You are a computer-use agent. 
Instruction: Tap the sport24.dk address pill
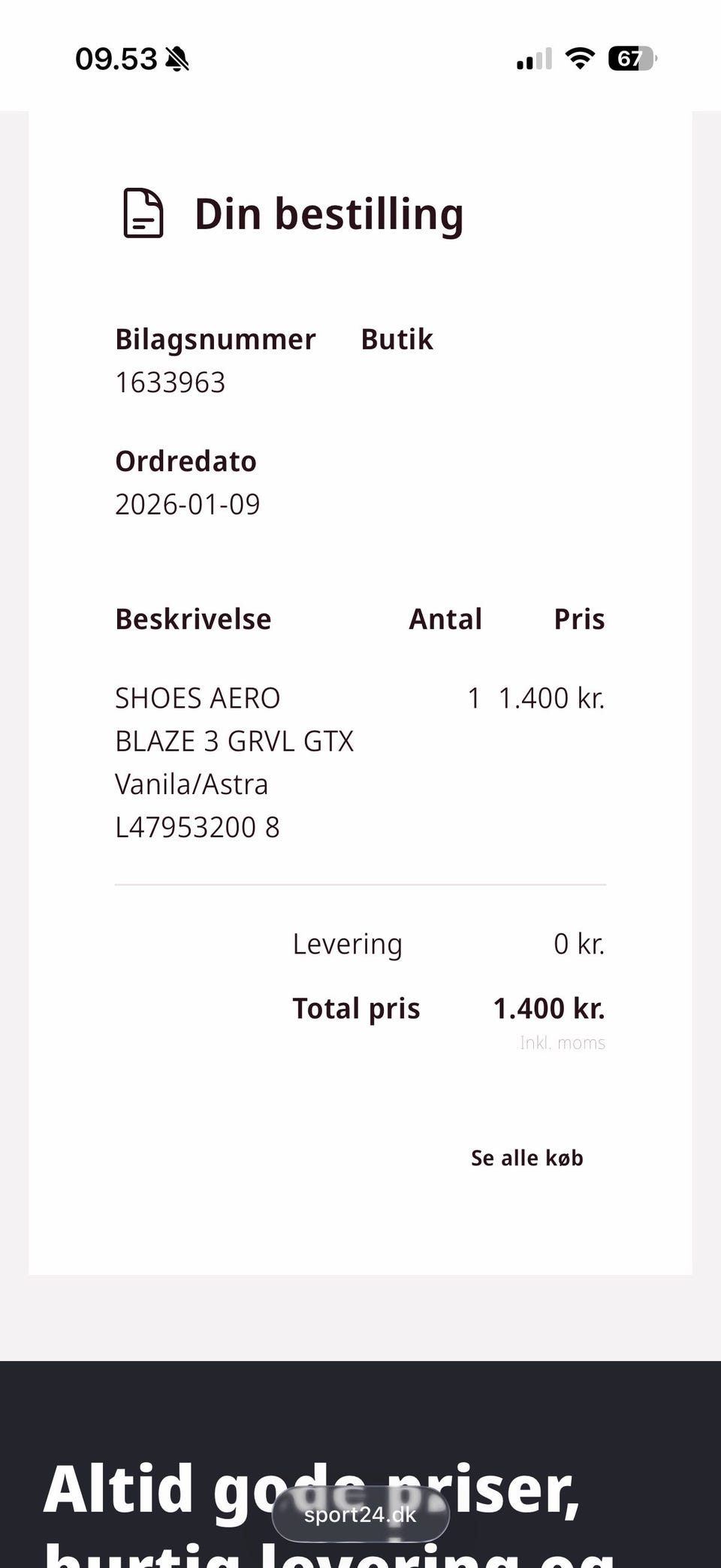(x=360, y=1515)
